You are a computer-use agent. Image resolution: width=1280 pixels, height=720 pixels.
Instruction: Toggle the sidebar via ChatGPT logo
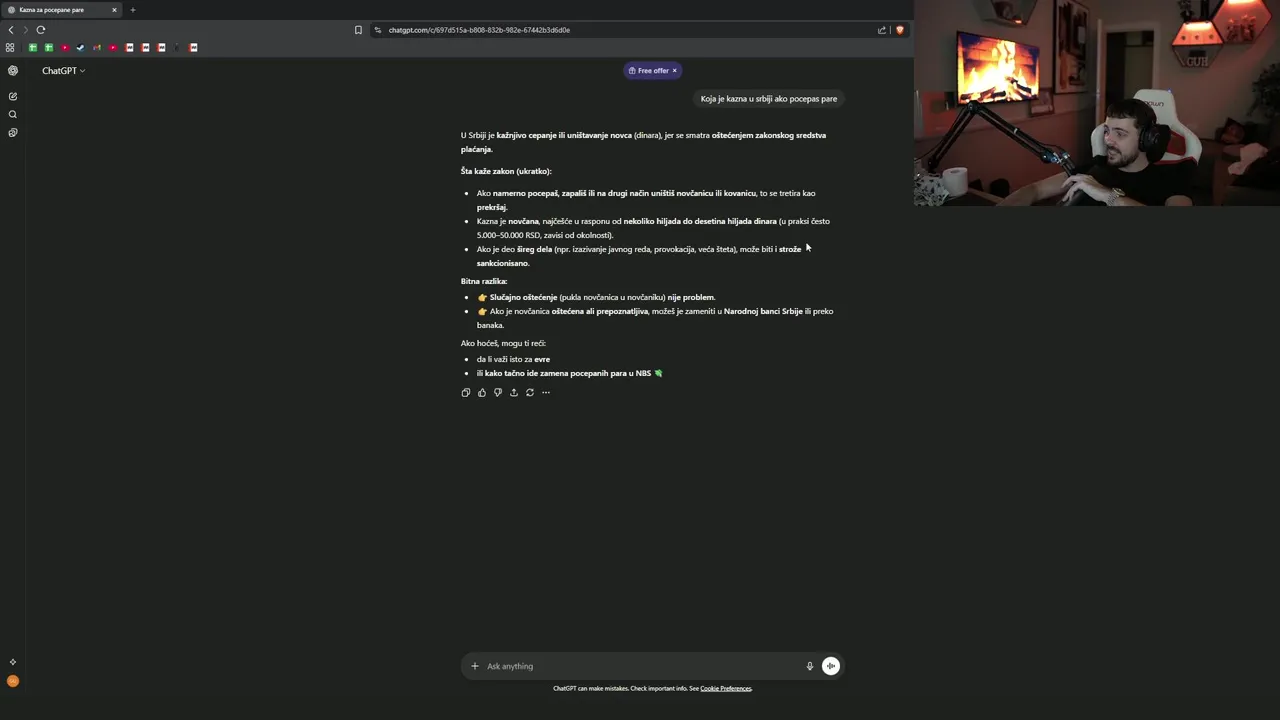tap(13, 71)
